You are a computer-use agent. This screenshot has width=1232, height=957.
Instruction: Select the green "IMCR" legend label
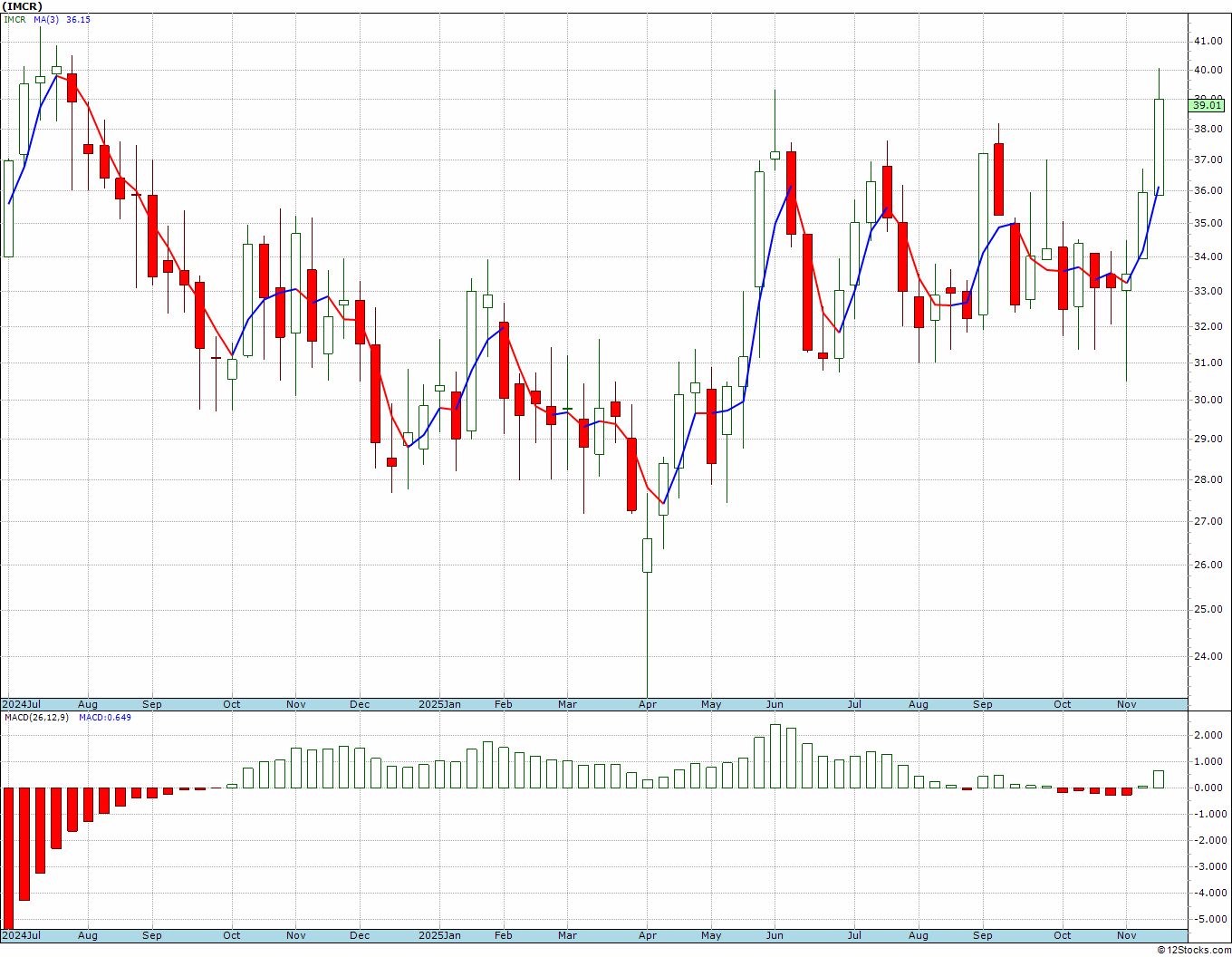(x=14, y=19)
